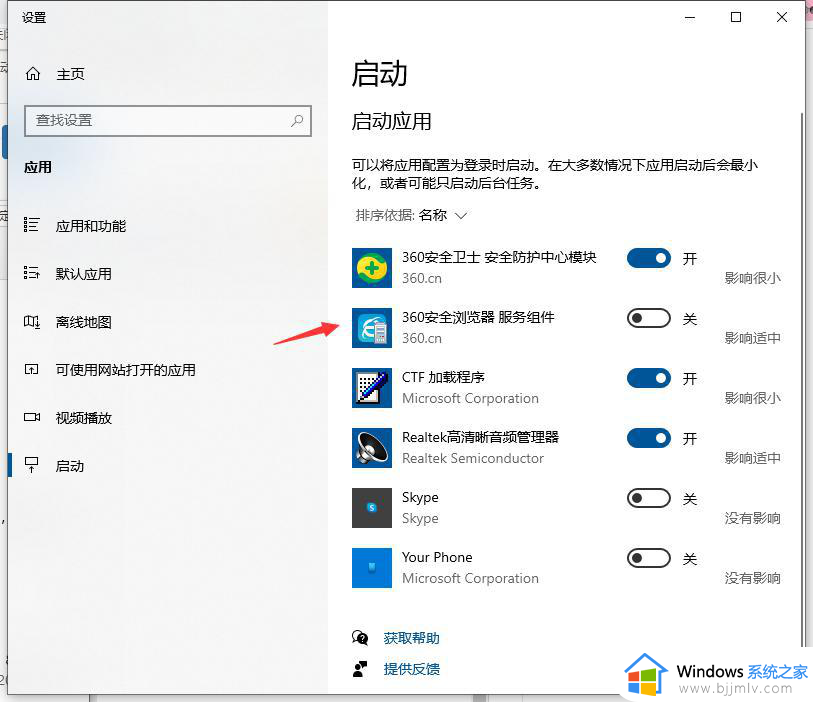813x702 pixels.
Task: Enable Your Phone startup toggle
Action: coord(649,558)
